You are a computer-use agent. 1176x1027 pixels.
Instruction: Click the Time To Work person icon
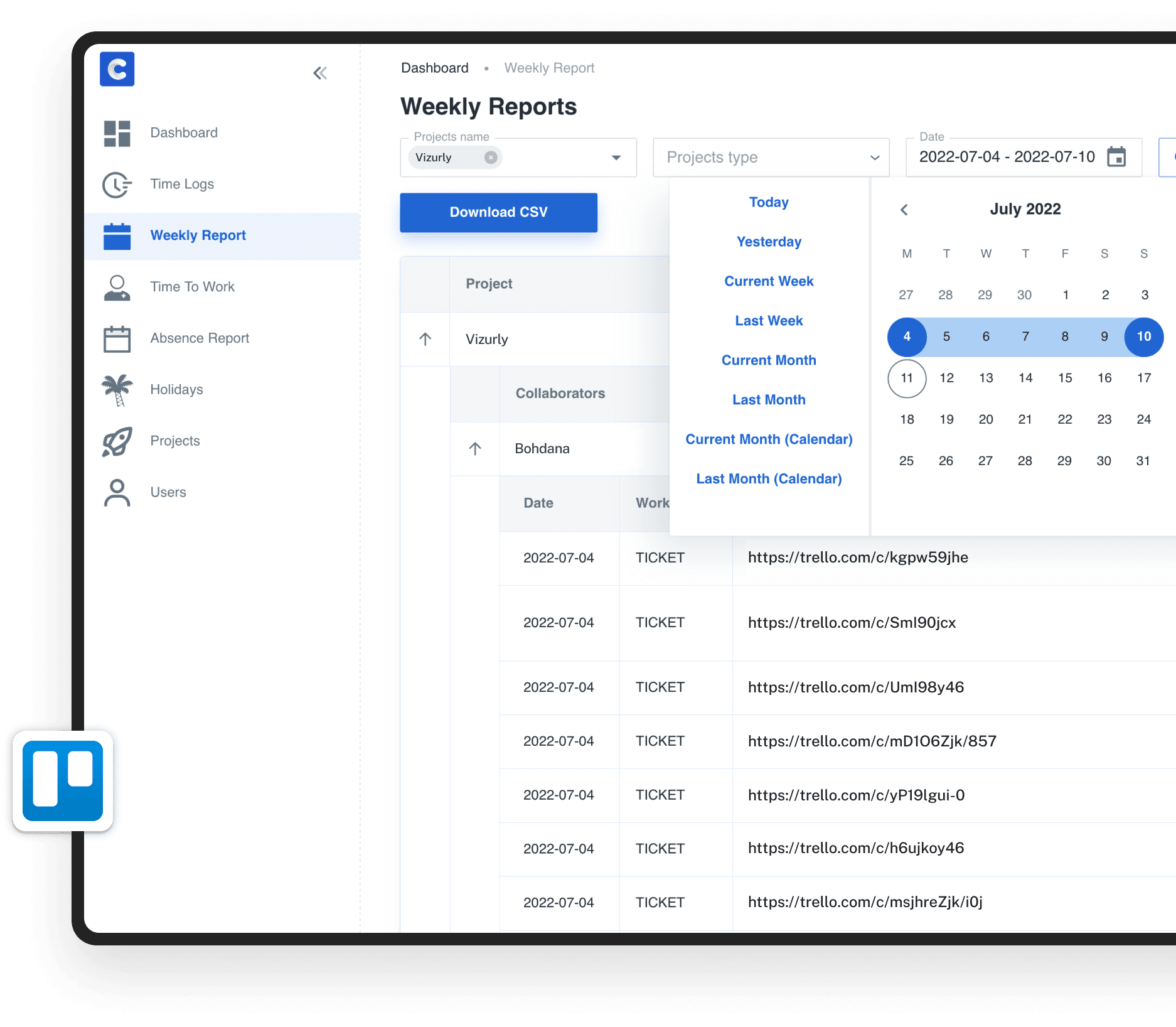pyautogui.click(x=117, y=288)
